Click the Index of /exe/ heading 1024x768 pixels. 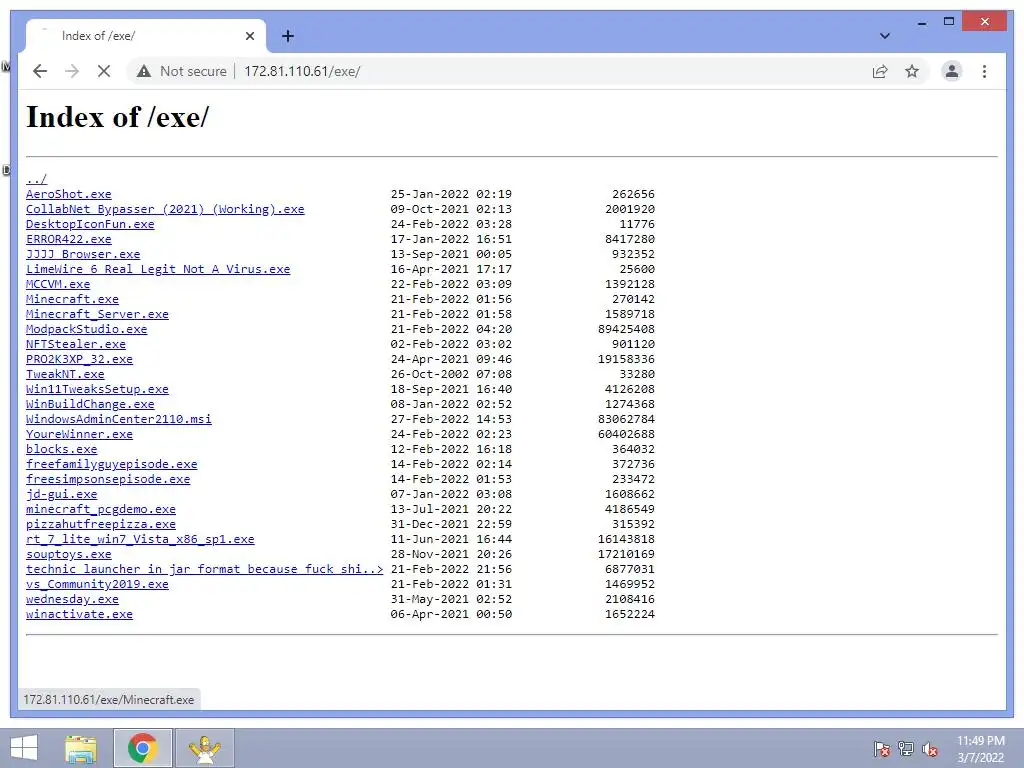pos(118,118)
